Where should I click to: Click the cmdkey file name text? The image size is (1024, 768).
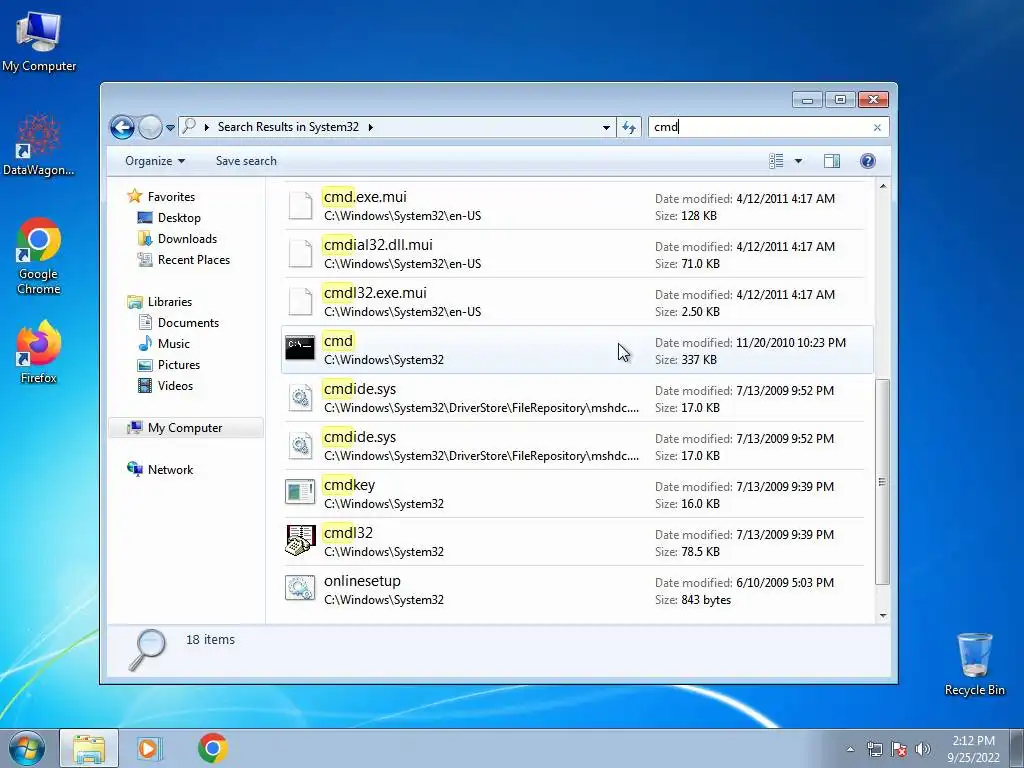(x=349, y=485)
